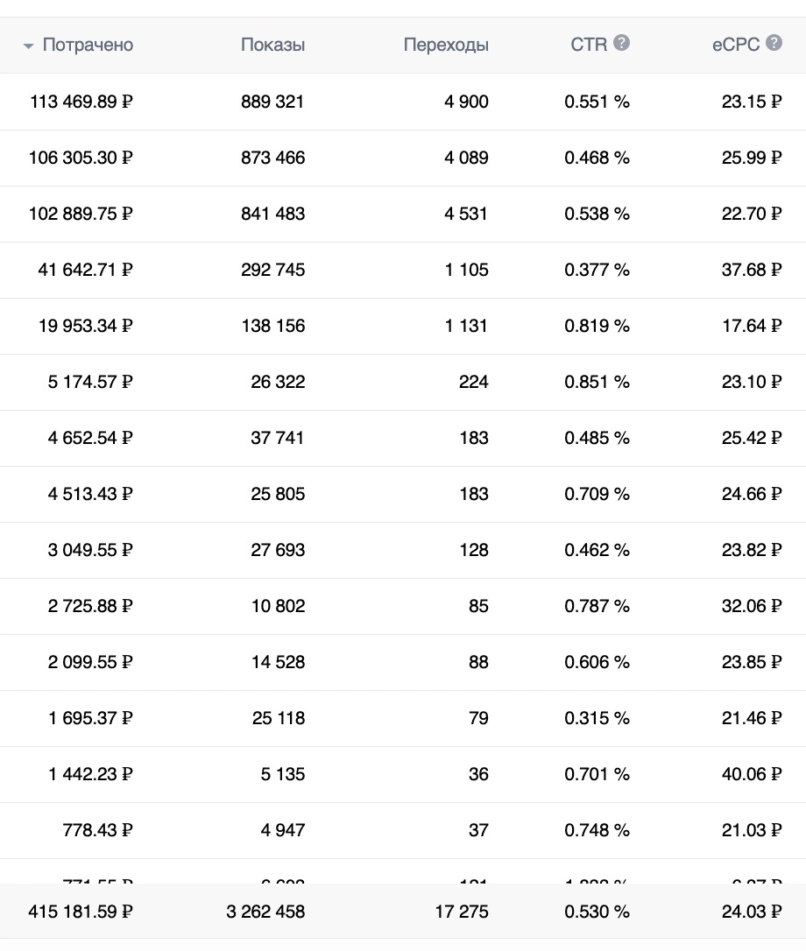The image size is (806, 951).
Task: Toggle the sort arrow beside Потрачено
Action: 28,45
